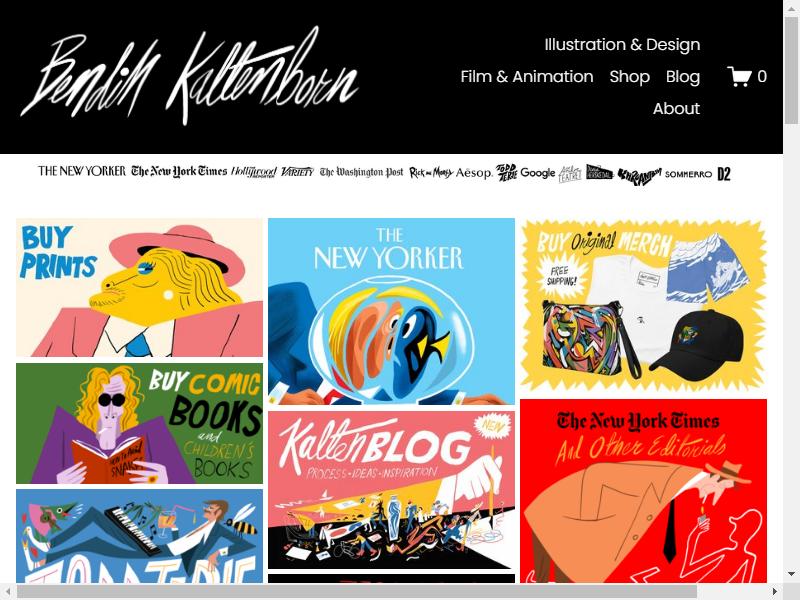Screen dimensions: 800x600
Task: Go to the Shop page
Action: (630, 77)
